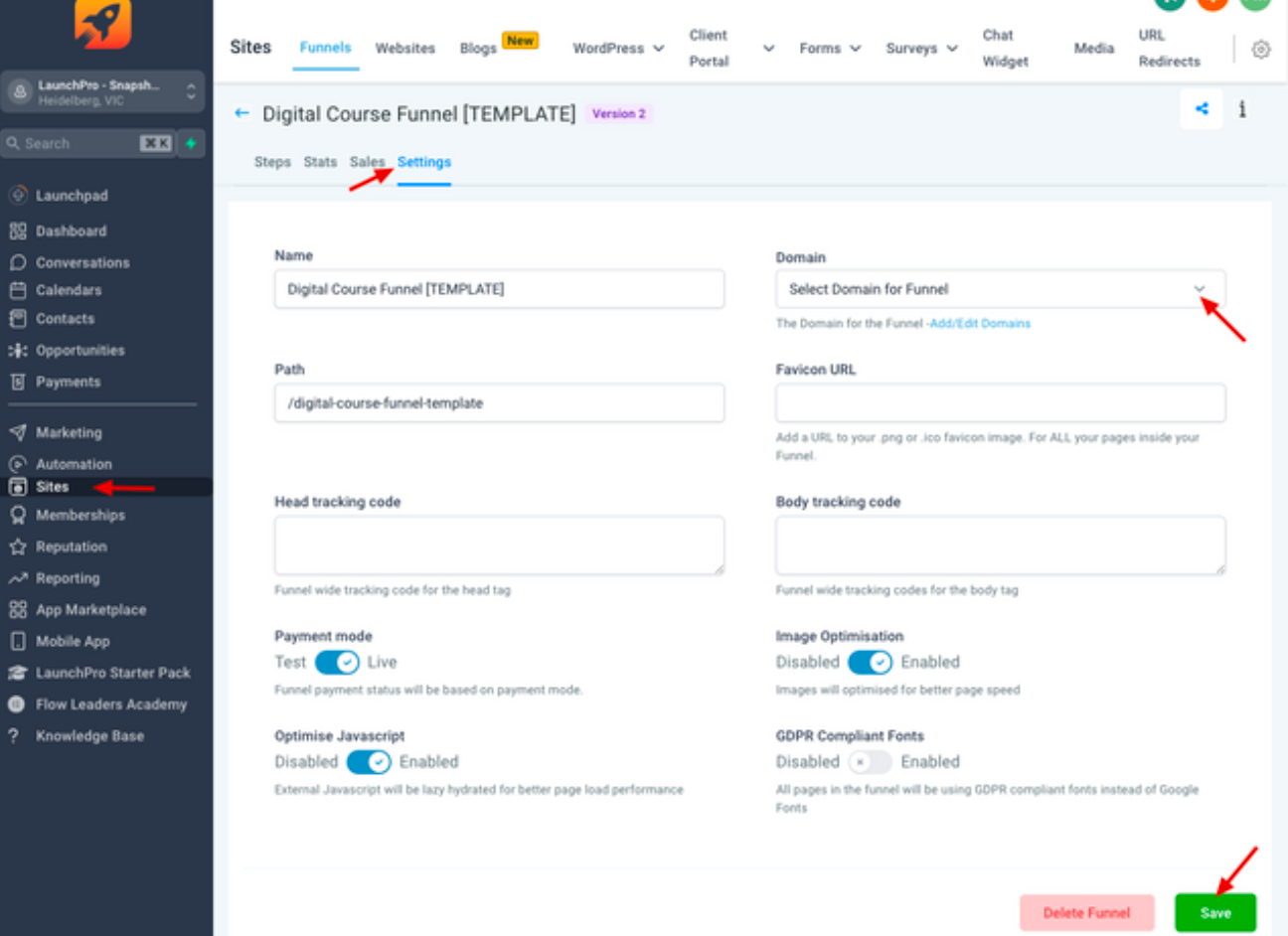Open the Select Domain for Funnel dropdown
The height and width of the screenshot is (936, 1288).
(x=1000, y=289)
